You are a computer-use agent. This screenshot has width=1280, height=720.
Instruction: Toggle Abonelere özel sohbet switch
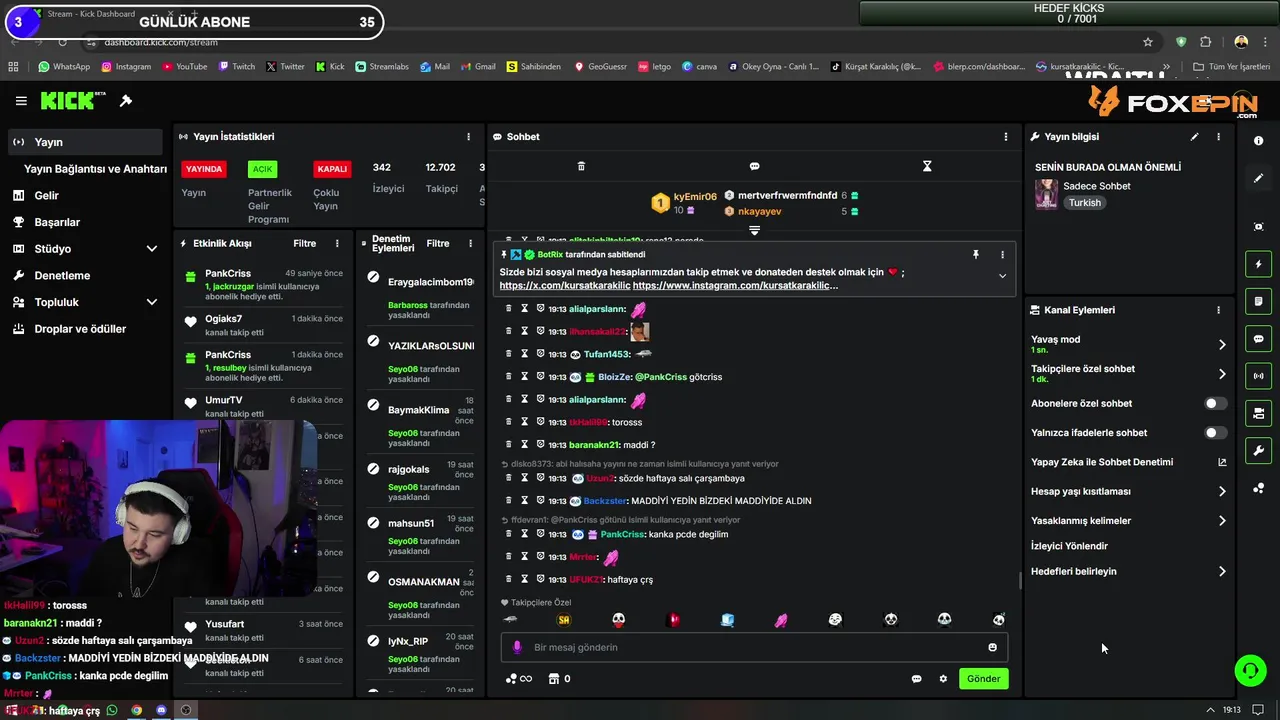click(x=1215, y=404)
